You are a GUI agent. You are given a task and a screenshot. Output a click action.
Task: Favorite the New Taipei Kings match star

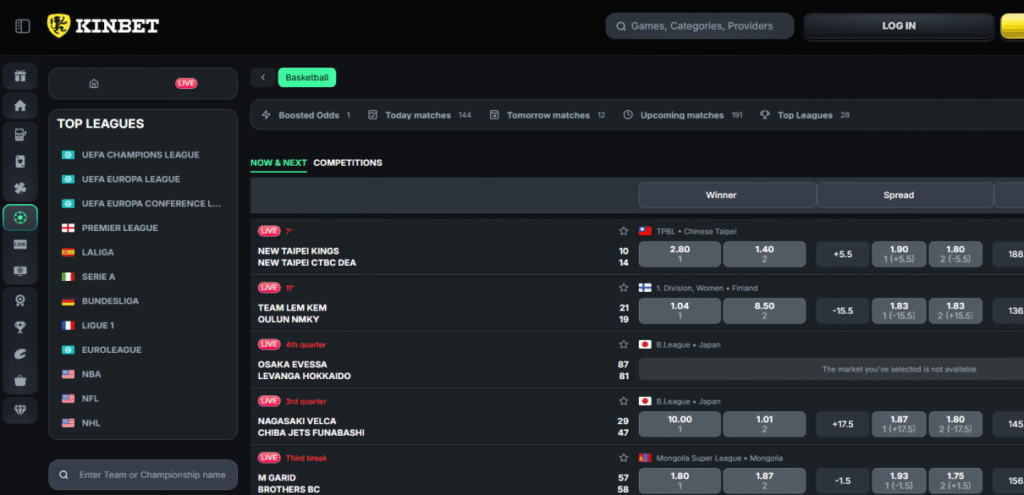pos(623,231)
